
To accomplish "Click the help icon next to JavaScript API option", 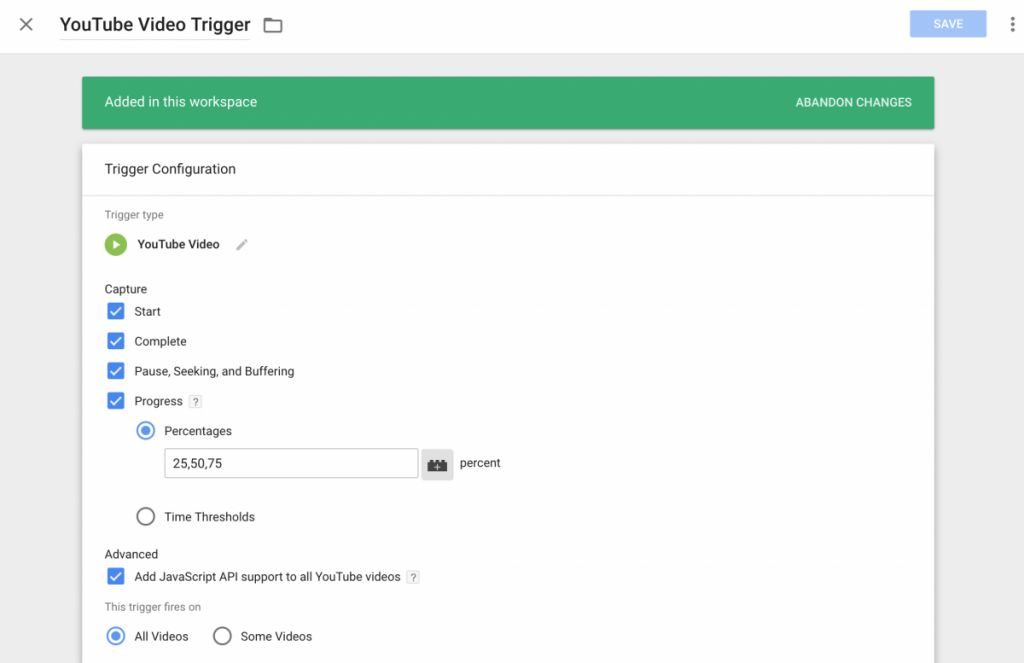I will (x=413, y=577).
